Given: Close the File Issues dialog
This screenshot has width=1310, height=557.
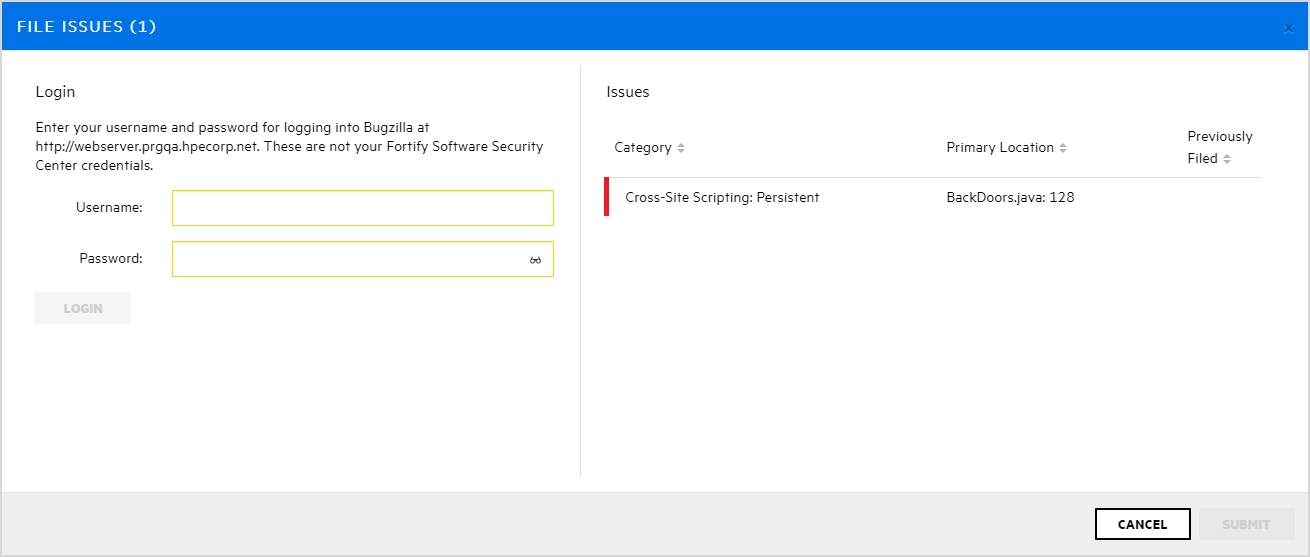Looking at the screenshot, I should coord(1289,28).
